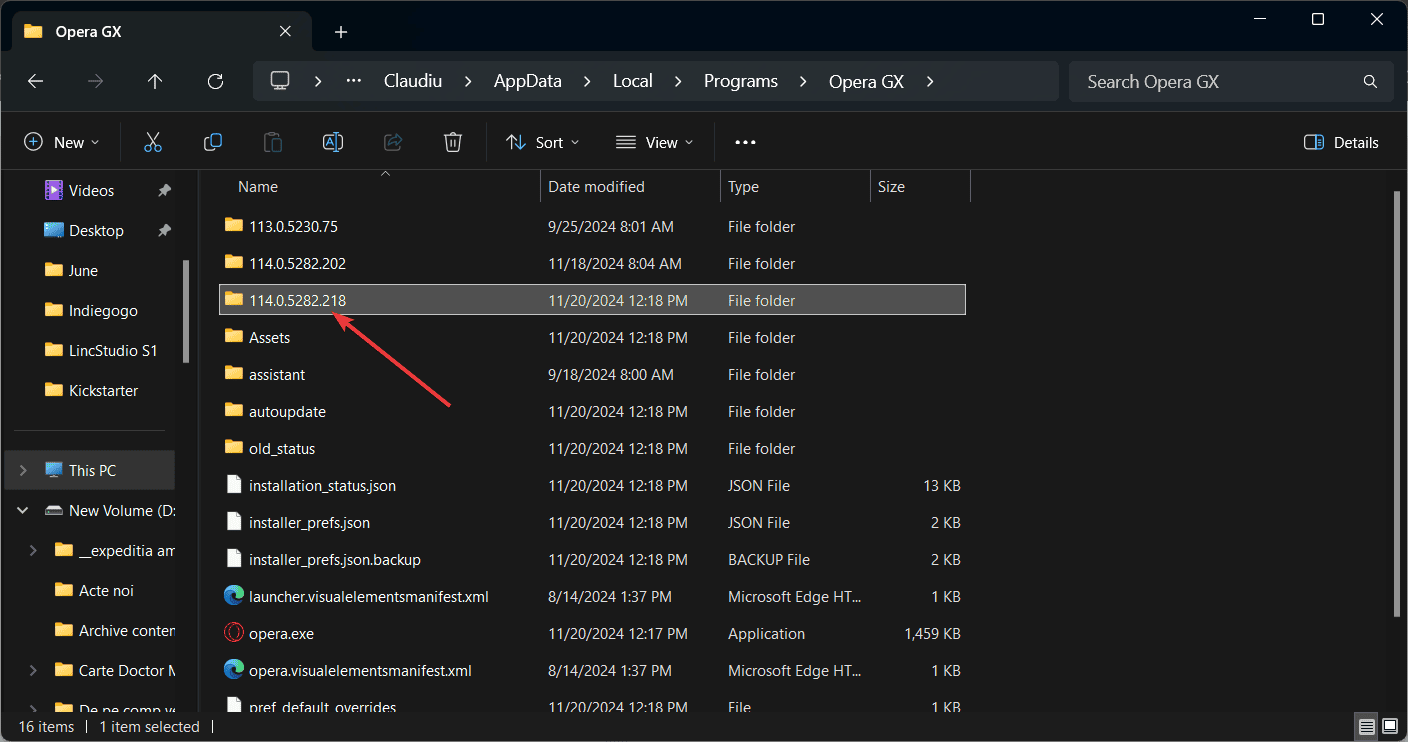
Task: Select the autoupdate folder
Action: pos(592,412)
